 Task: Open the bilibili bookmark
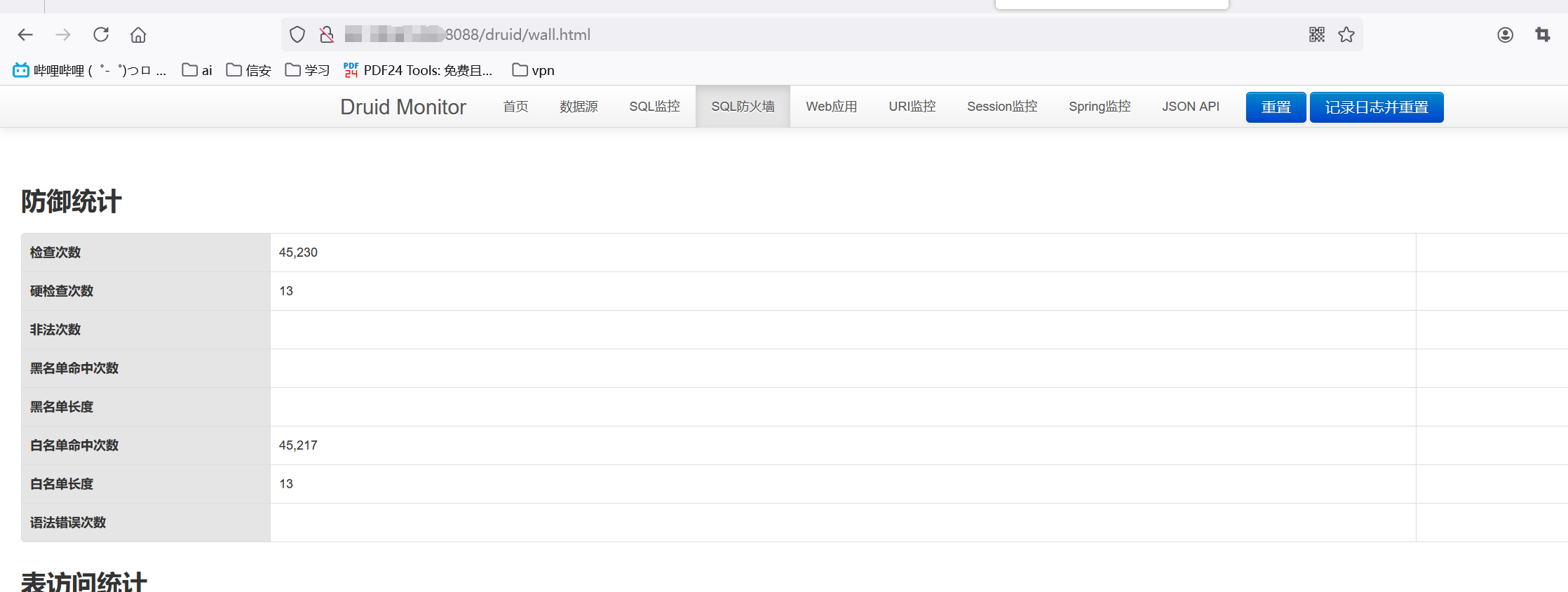(x=90, y=70)
